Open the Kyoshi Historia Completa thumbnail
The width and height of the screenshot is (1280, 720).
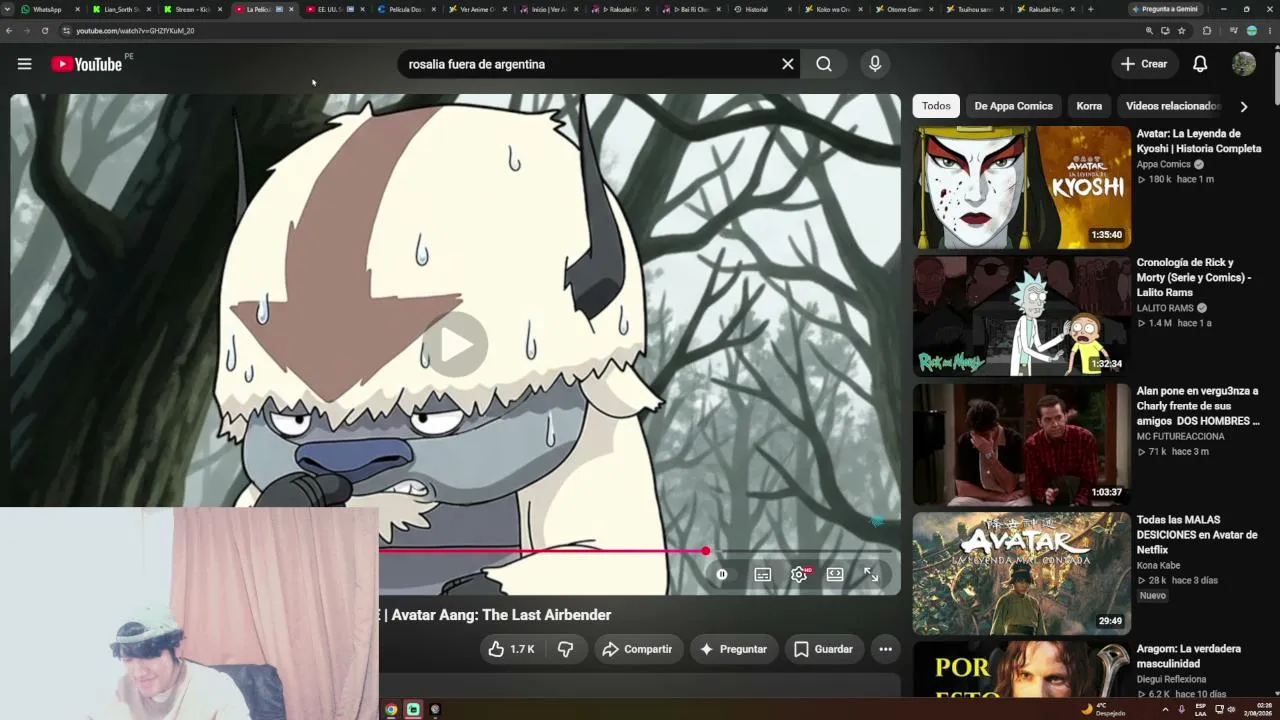(1021, 187)
